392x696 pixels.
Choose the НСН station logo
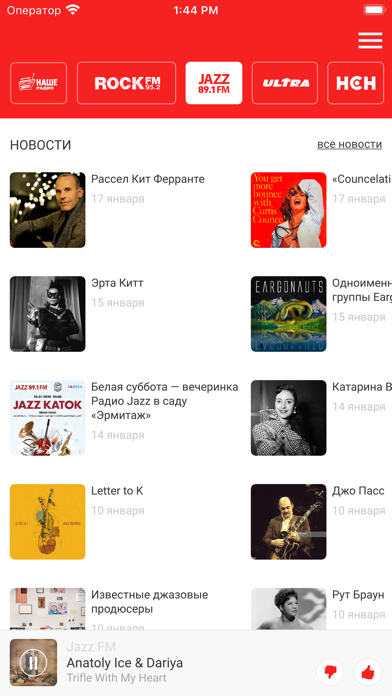coord(356,83)
